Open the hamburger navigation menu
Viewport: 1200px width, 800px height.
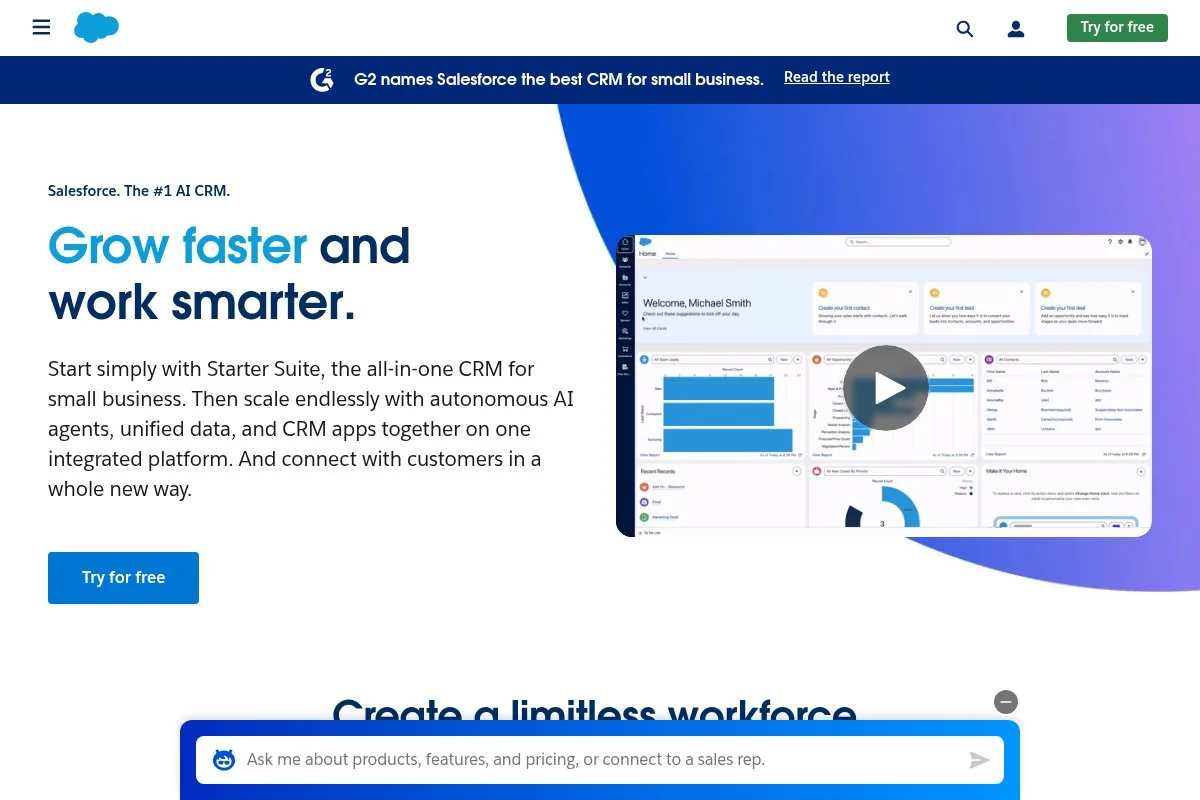41,28
